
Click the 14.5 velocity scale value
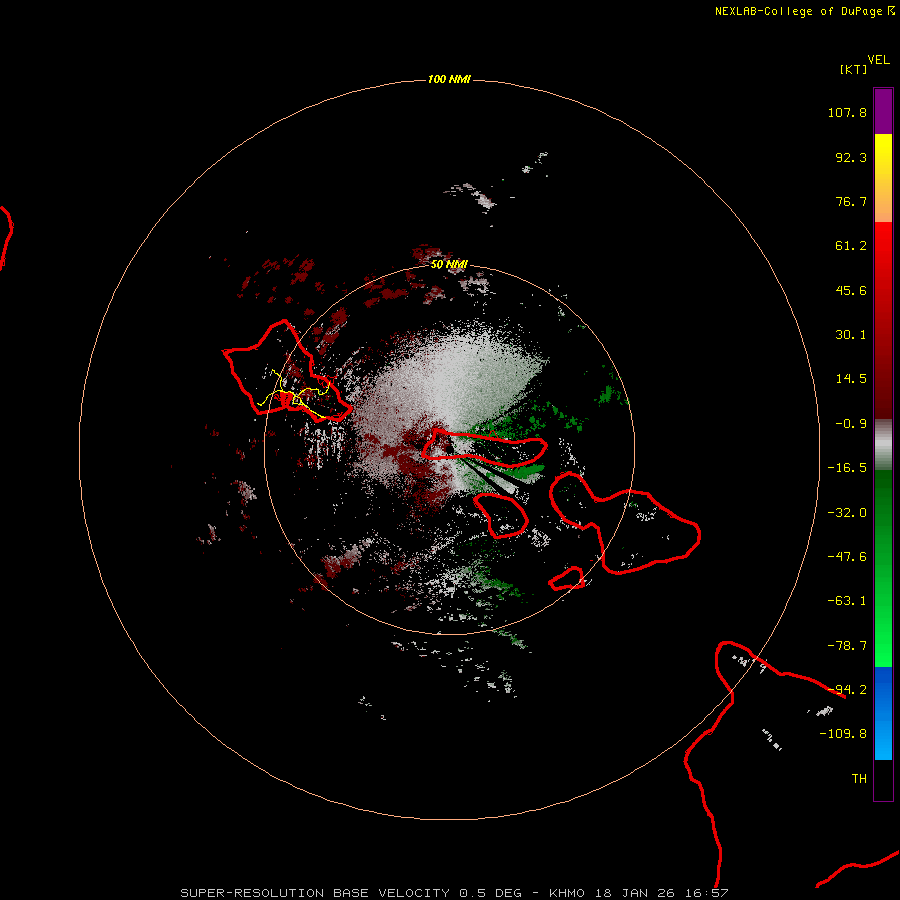coord(851,379)
